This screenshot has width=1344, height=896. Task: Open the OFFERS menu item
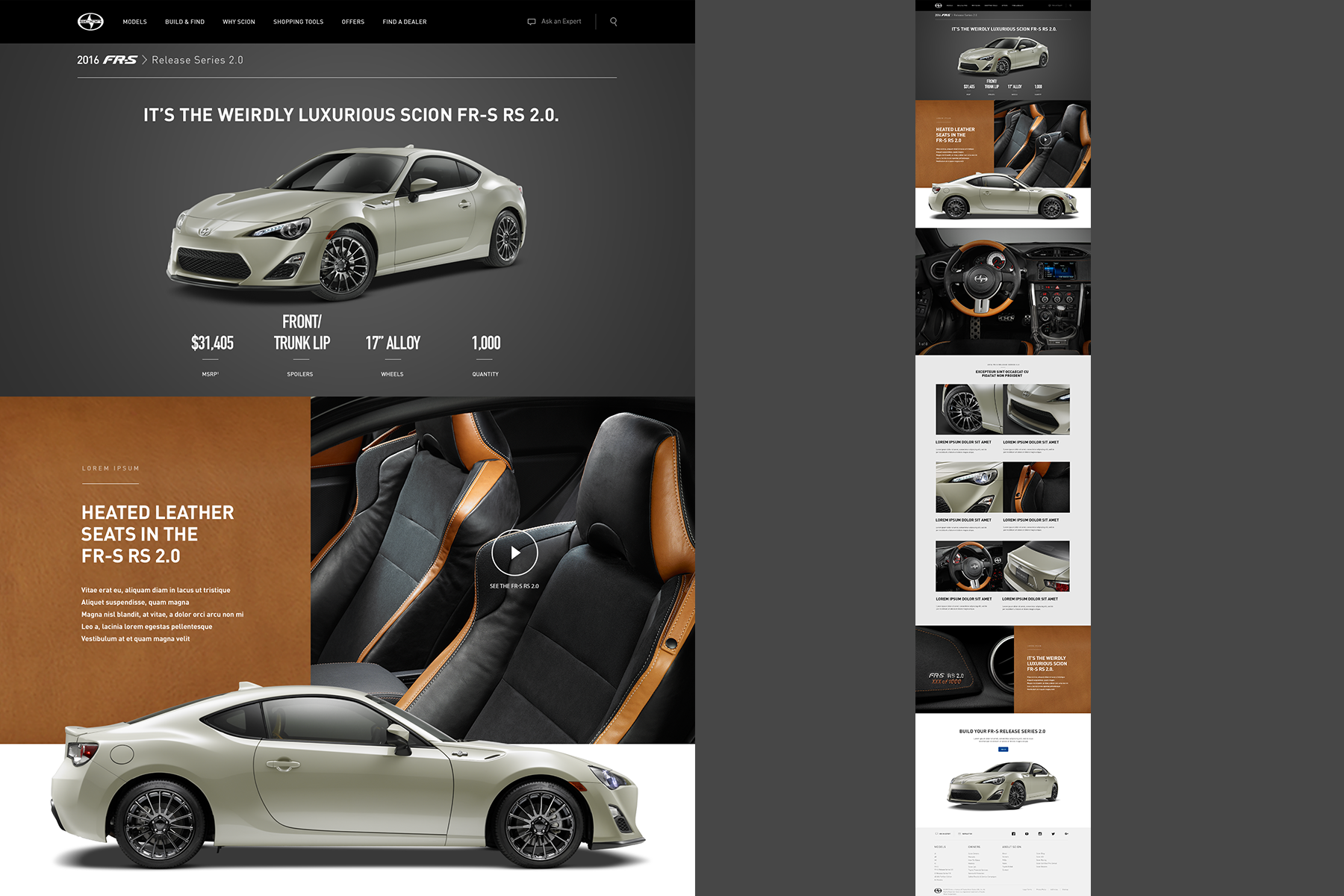(x=352, y=22)
